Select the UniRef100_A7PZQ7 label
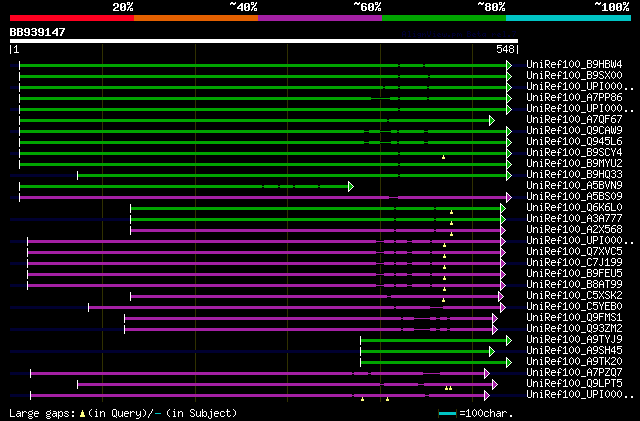The height and width of the screenshot is (421, 640). point(574,372)
